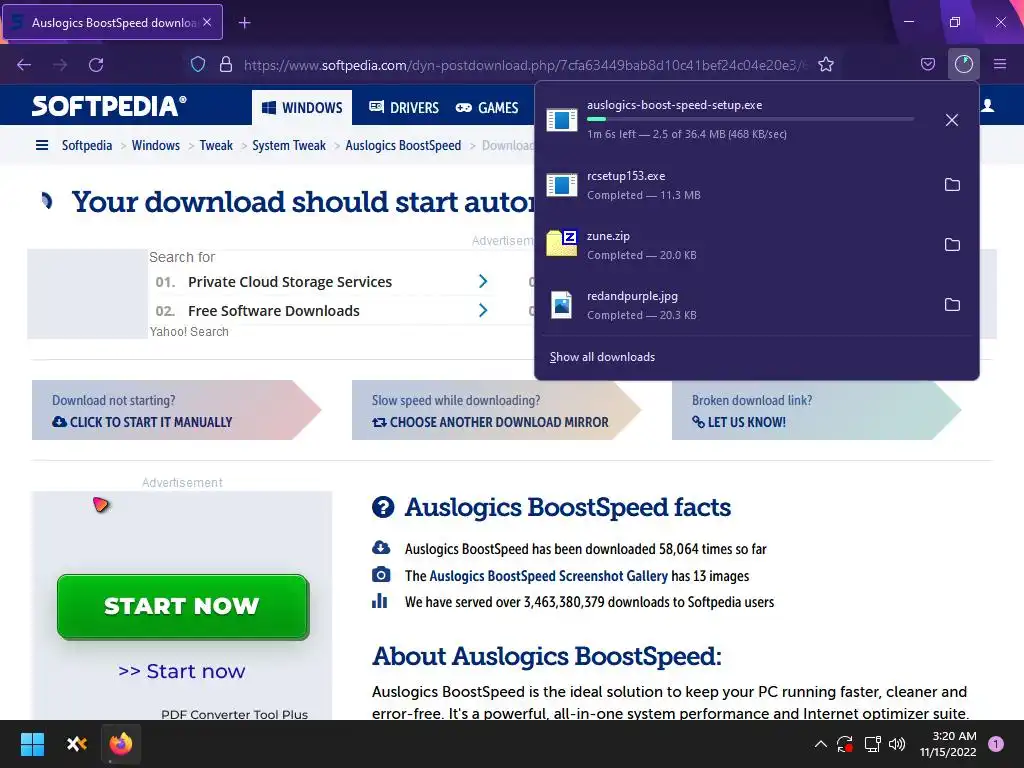Select the Auslogics BoostSpeed download tab

coord(113,22)
